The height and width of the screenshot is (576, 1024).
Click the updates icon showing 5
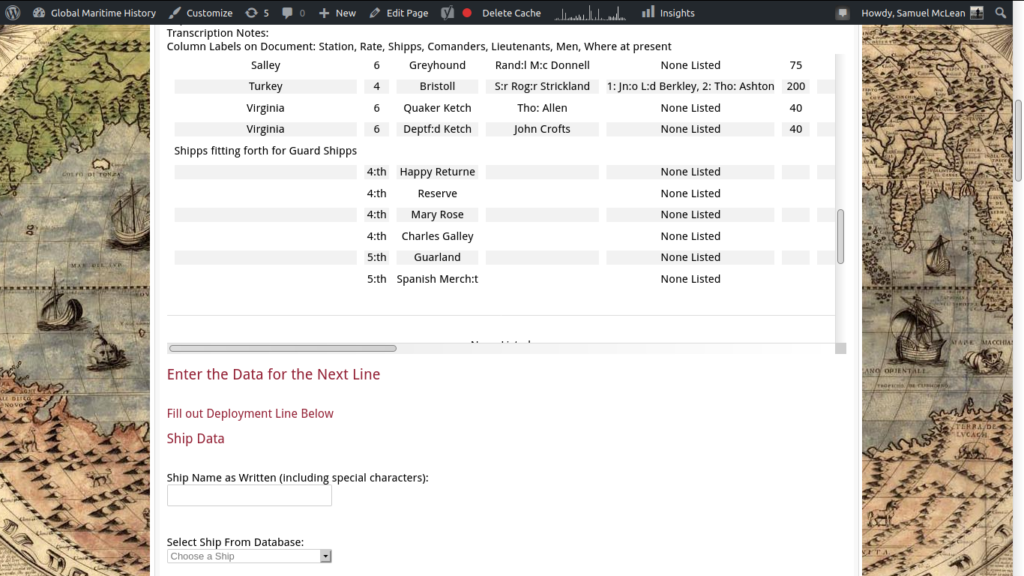point(257,12)
